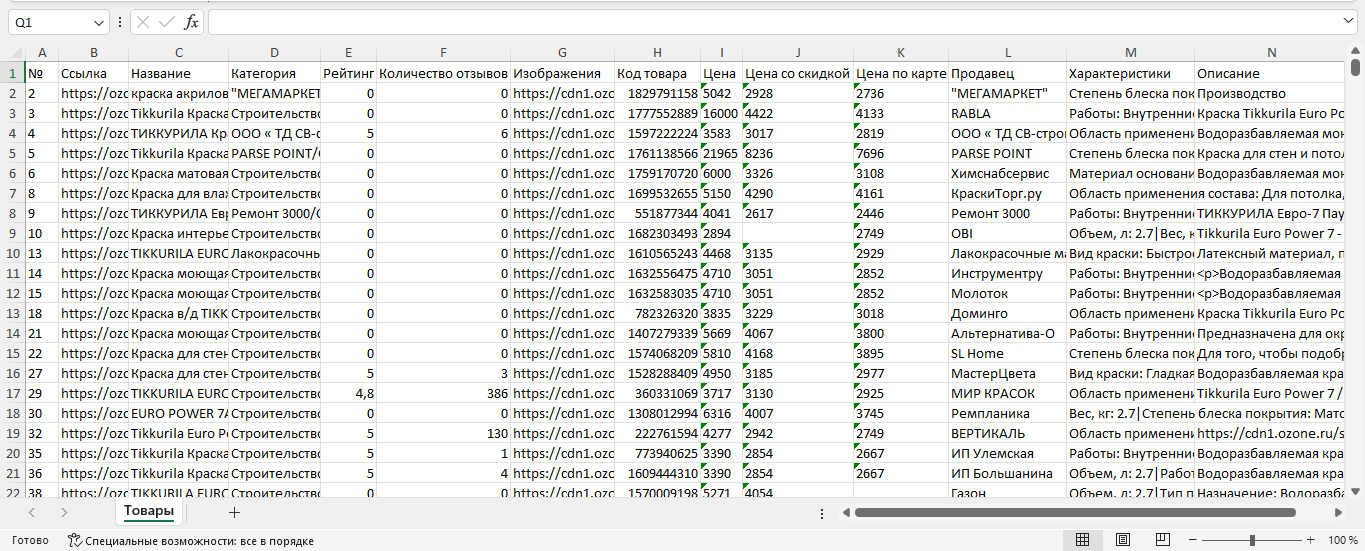Click the horizontal scrollbar left arrow
Viewport: 1365px width, 551px height.
click(846, 512)
